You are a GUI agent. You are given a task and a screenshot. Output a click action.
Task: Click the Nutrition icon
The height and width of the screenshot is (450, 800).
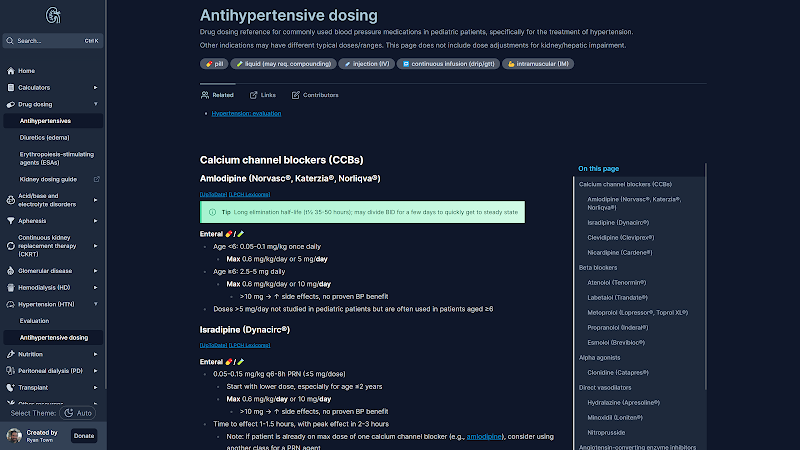click(11, 354)
